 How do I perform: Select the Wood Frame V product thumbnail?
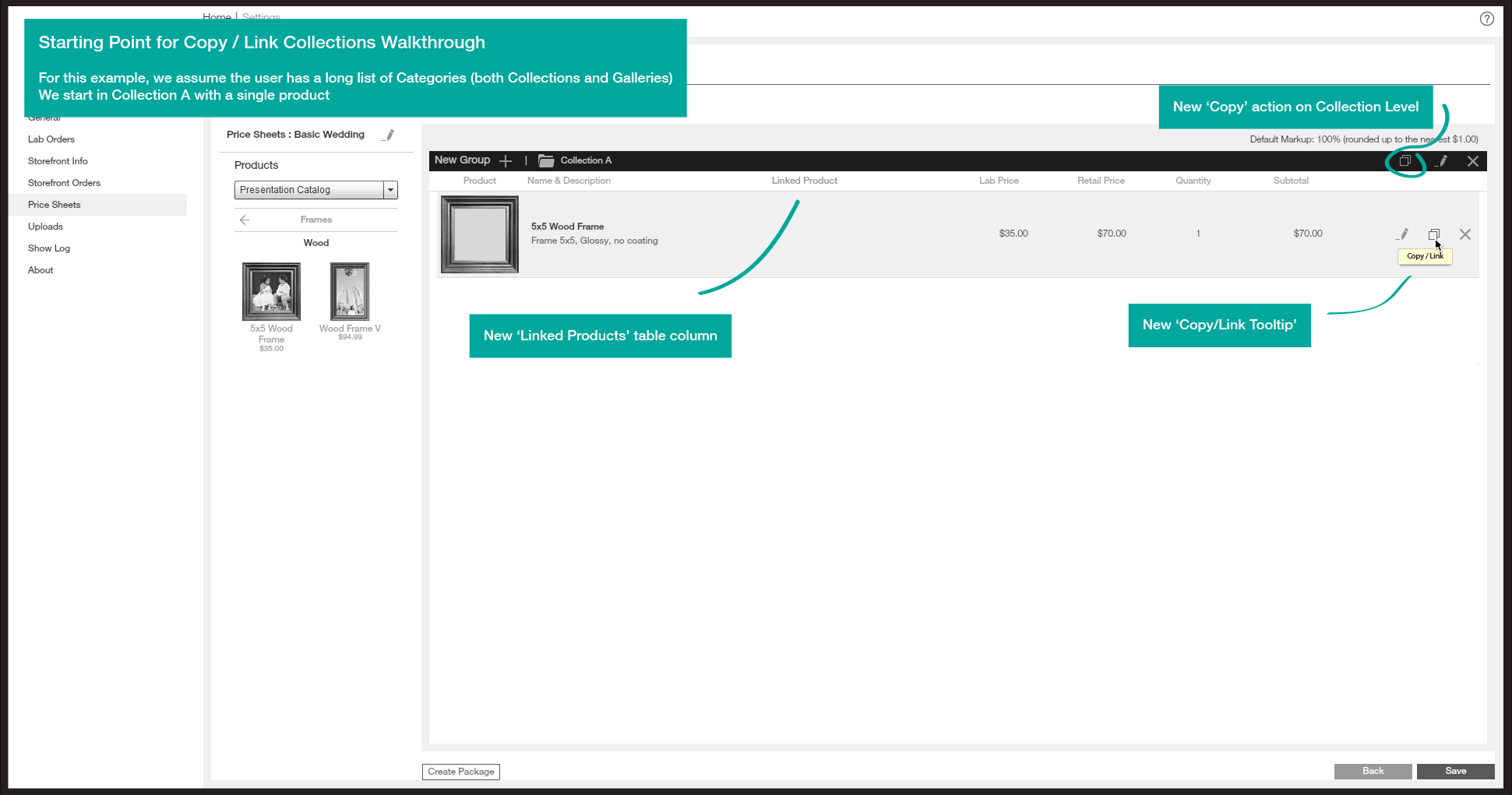(350, 292)
